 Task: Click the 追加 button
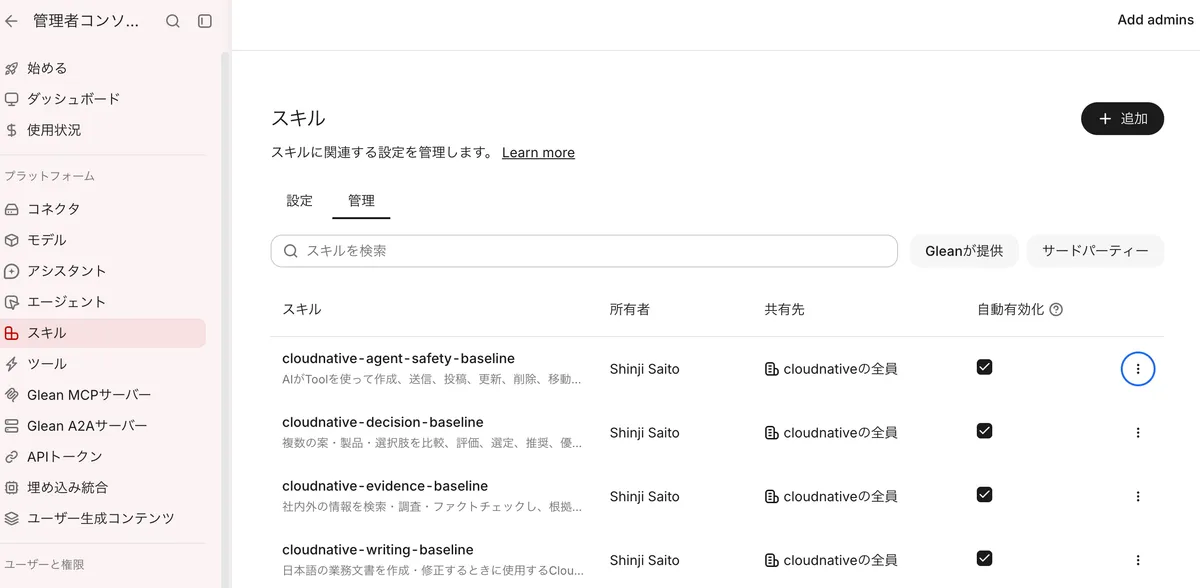pos(1122,119)
